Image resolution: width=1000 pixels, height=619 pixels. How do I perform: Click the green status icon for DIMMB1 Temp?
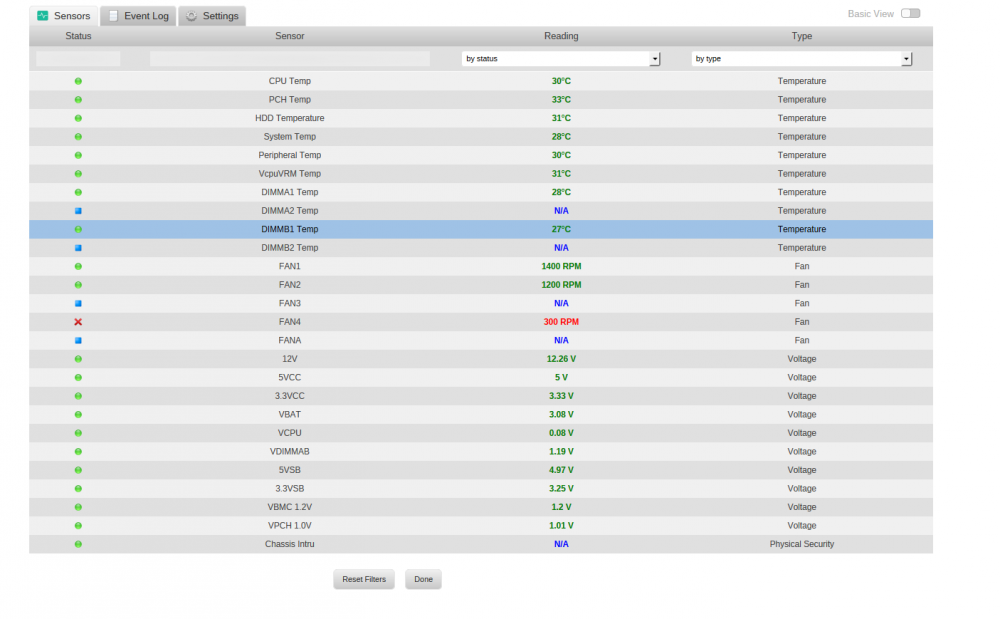pos(78,229)
